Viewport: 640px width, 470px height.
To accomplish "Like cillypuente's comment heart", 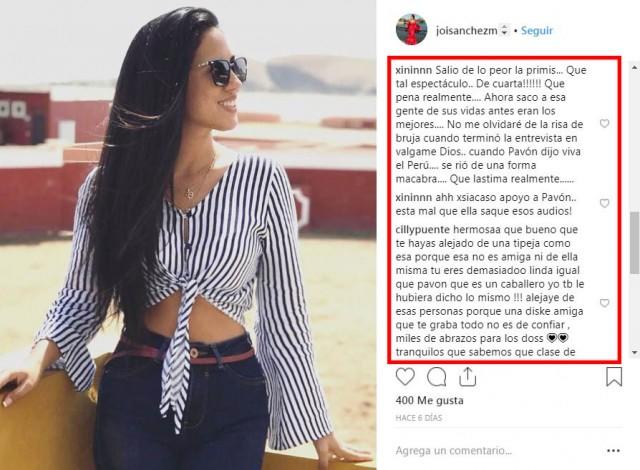I will tap(604, 303).
